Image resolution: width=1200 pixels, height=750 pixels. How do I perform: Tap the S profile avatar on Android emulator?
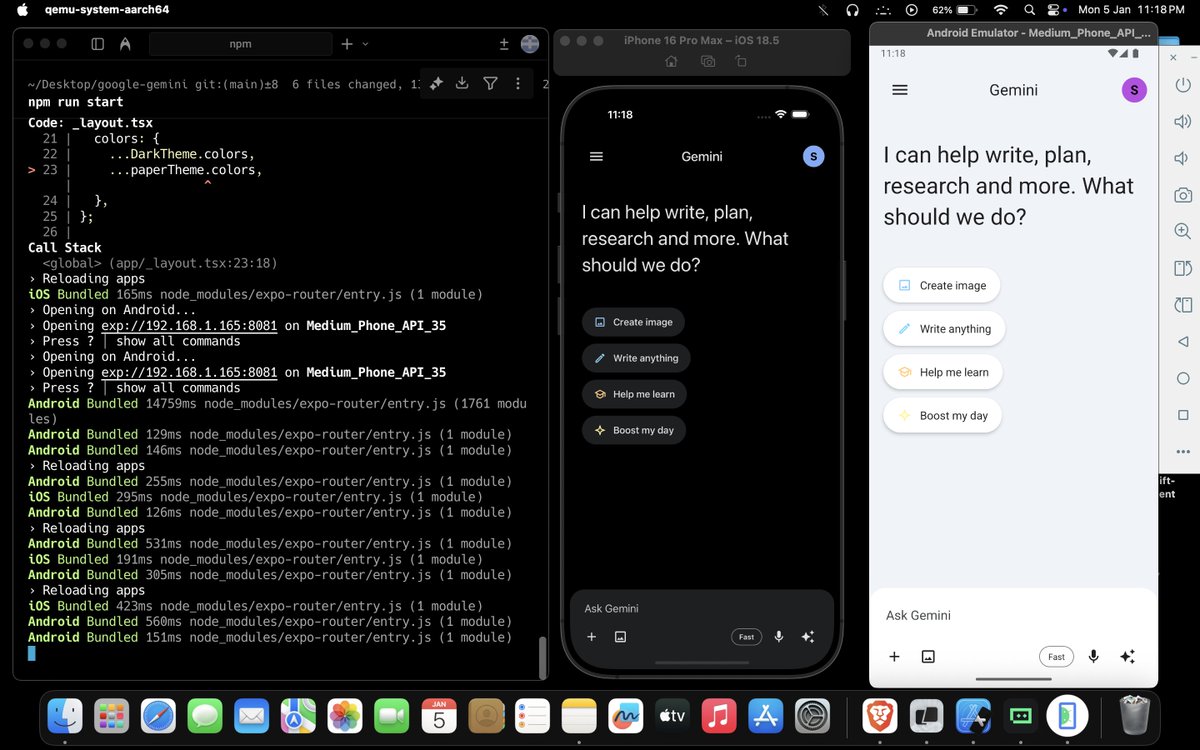1133,90
